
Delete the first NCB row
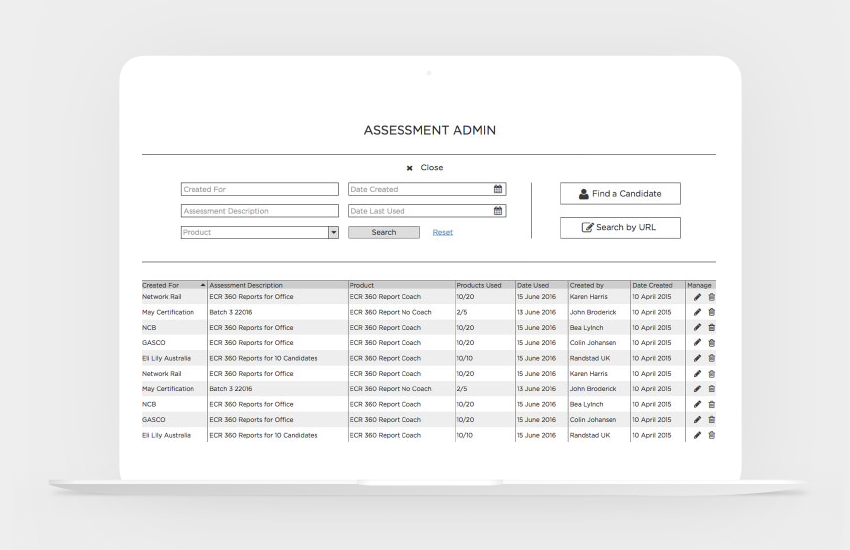(x=712, y=327)
